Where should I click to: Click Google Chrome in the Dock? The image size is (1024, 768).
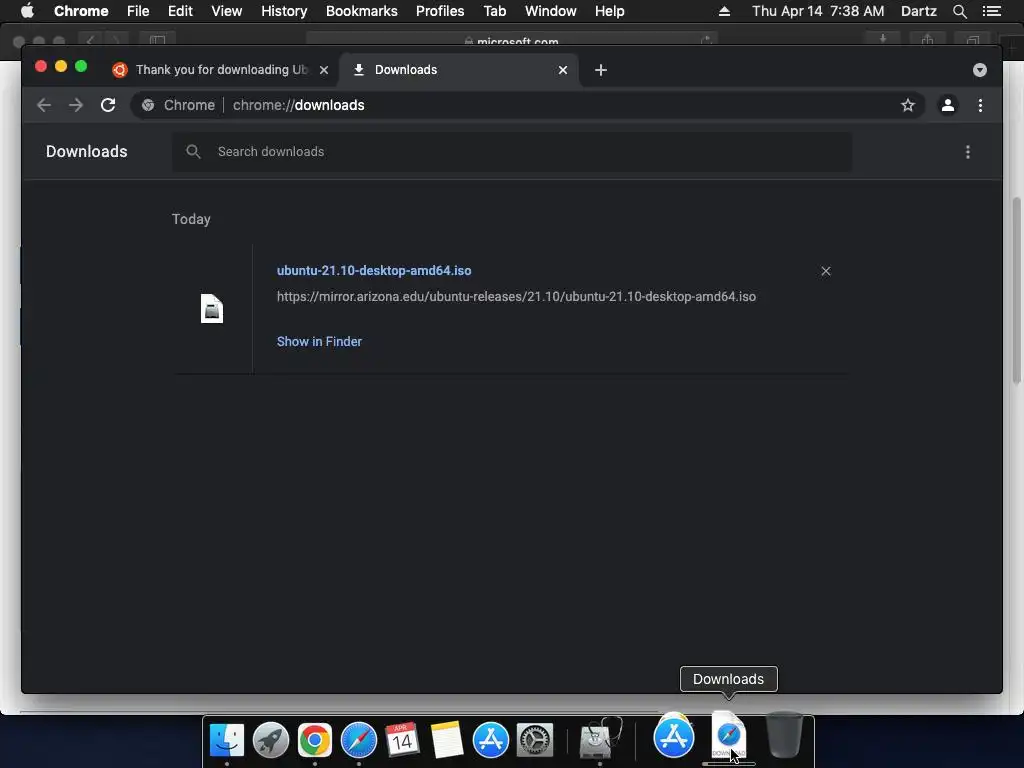[315, 740]
